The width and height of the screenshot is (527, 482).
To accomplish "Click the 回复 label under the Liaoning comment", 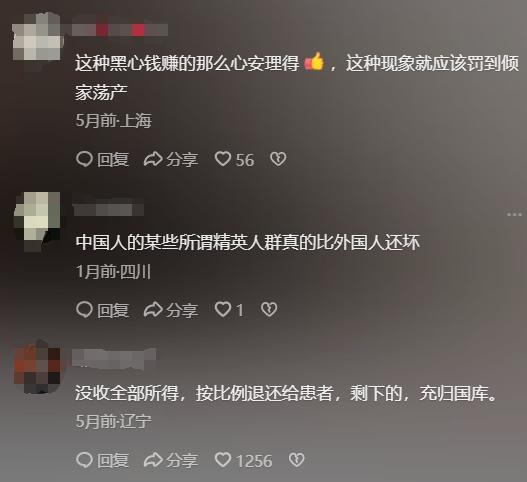I will coord(113,460).
